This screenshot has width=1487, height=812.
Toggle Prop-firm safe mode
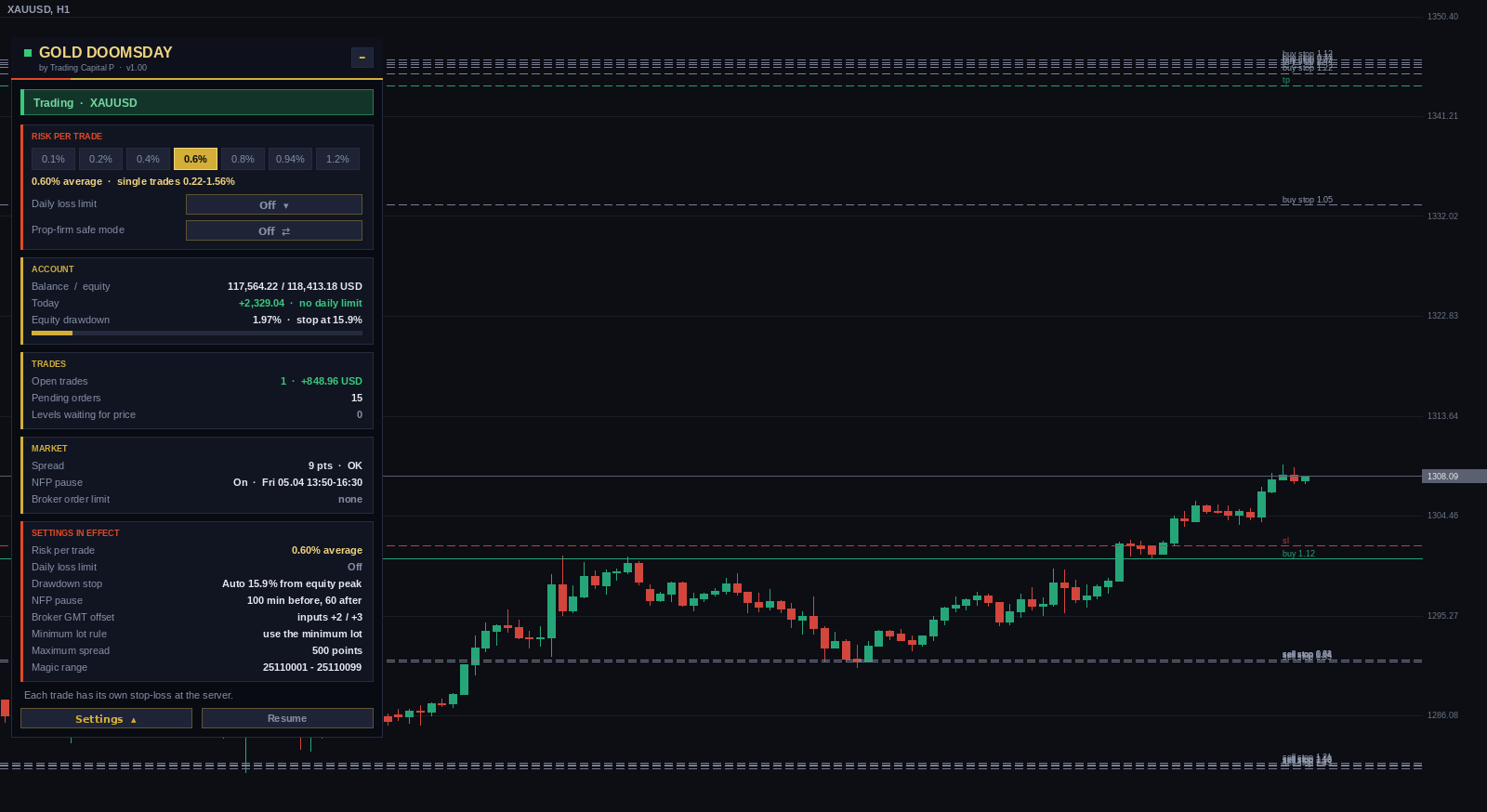pos(274,230)
